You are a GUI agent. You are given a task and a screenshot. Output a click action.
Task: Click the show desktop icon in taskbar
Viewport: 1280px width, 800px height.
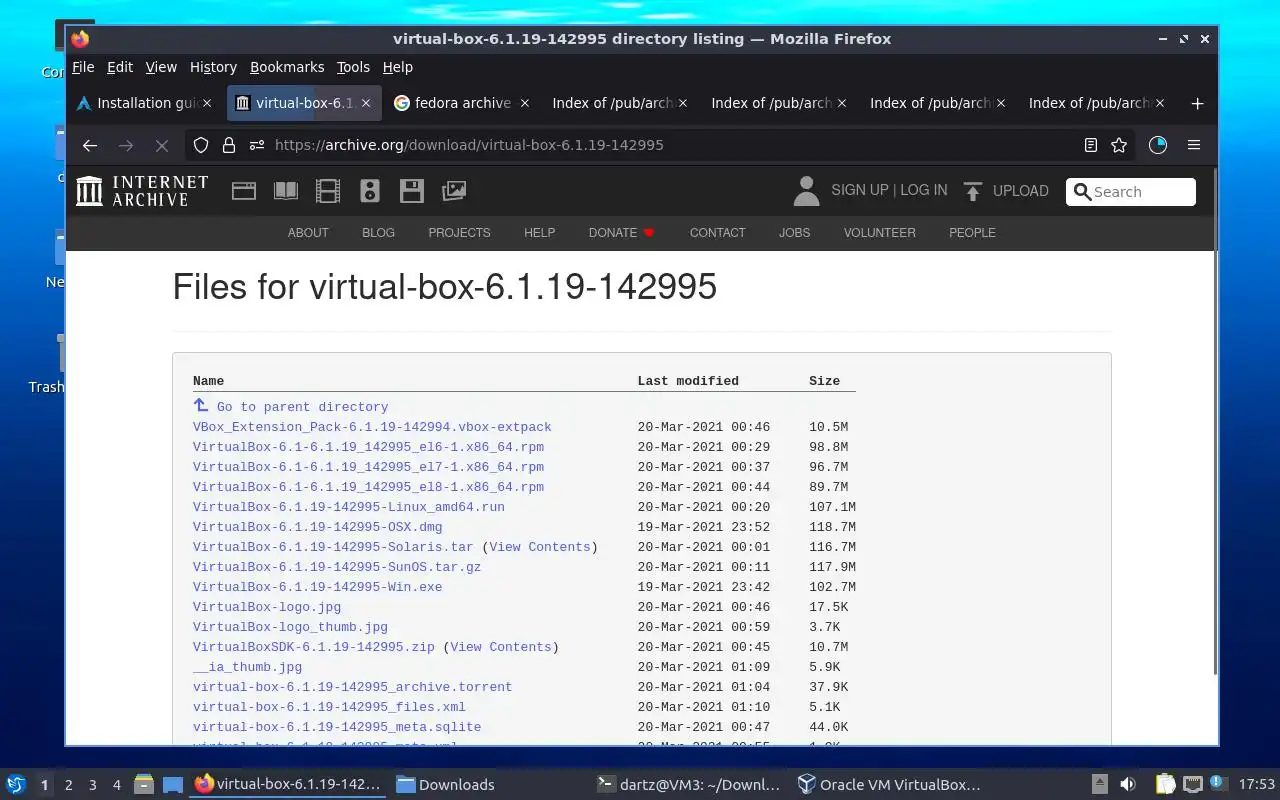click(x=173, y=785)
